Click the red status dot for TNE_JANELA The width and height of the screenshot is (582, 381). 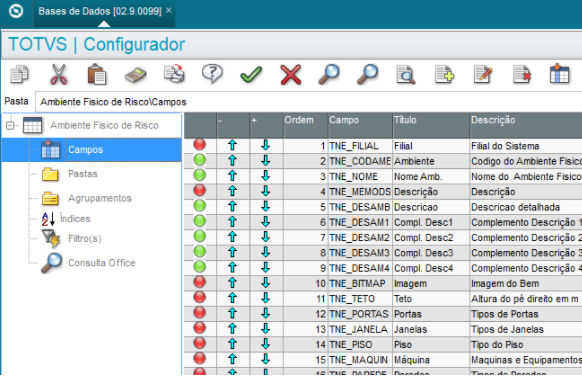click(x=200, y=328)
